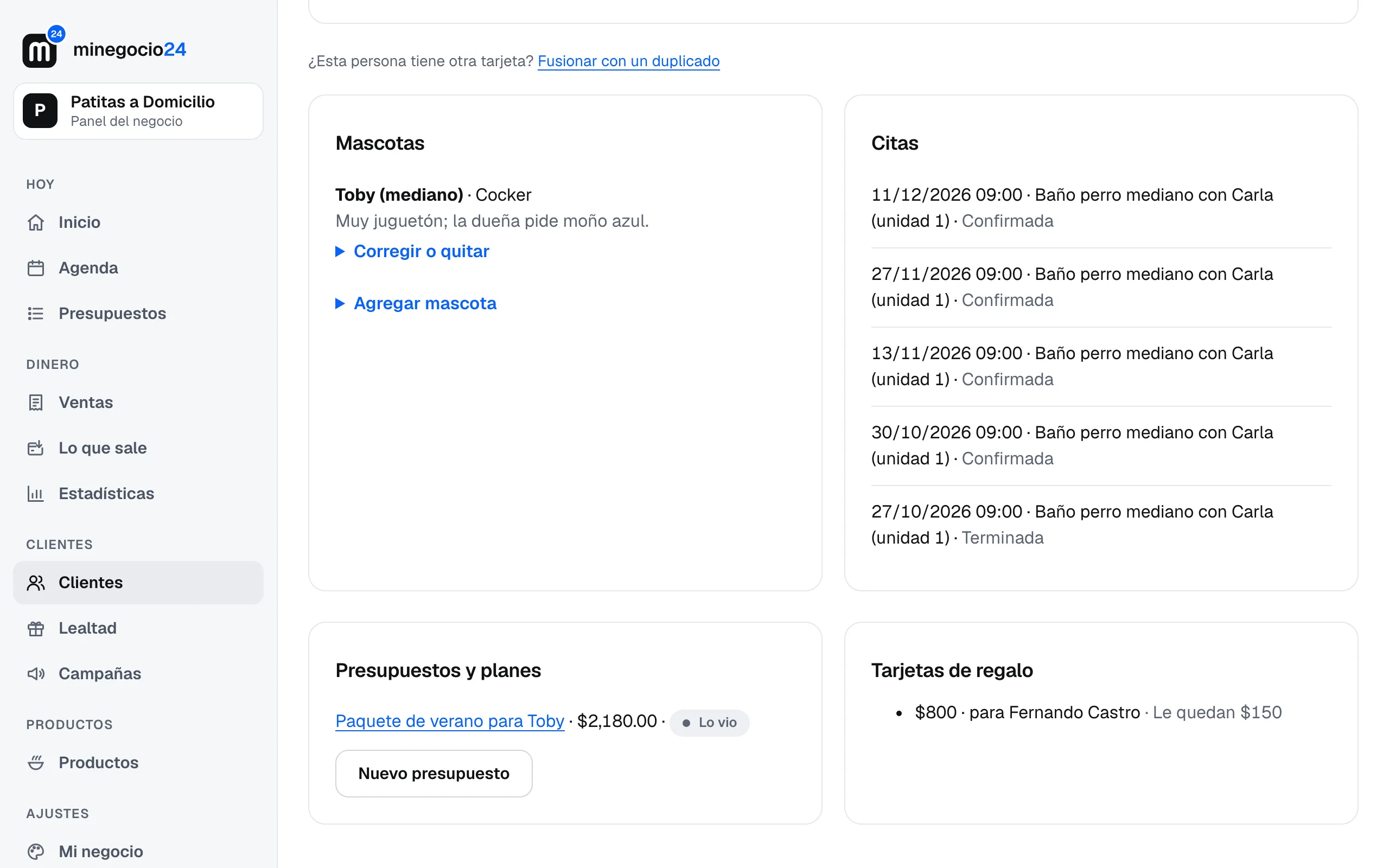The image size is (1389, 868).
Task: Click Fusionar con un duplicado link
Action: (x=628, y=61)
